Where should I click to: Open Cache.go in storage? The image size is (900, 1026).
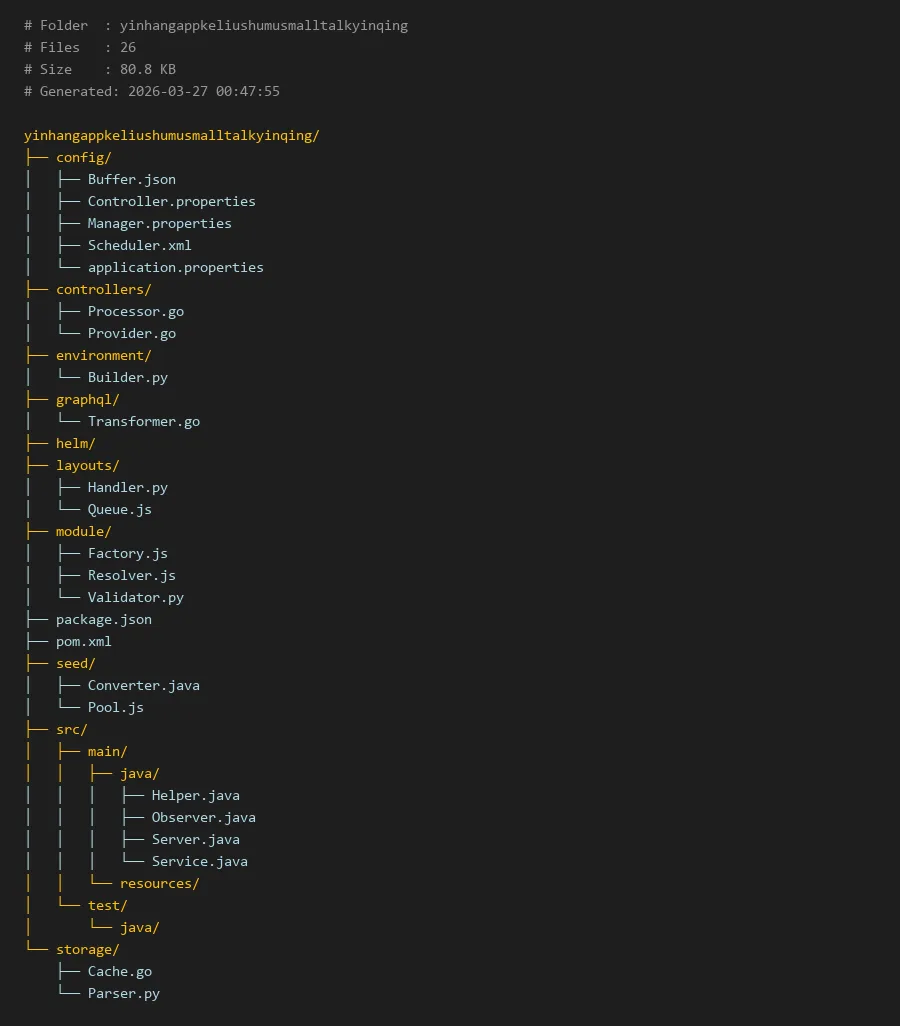pyautogui.click(x=119, y=971)
